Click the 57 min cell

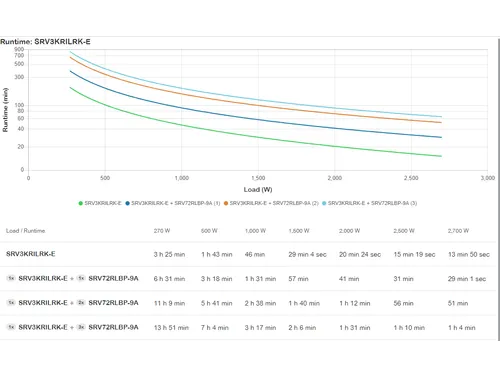click(299, 279)
